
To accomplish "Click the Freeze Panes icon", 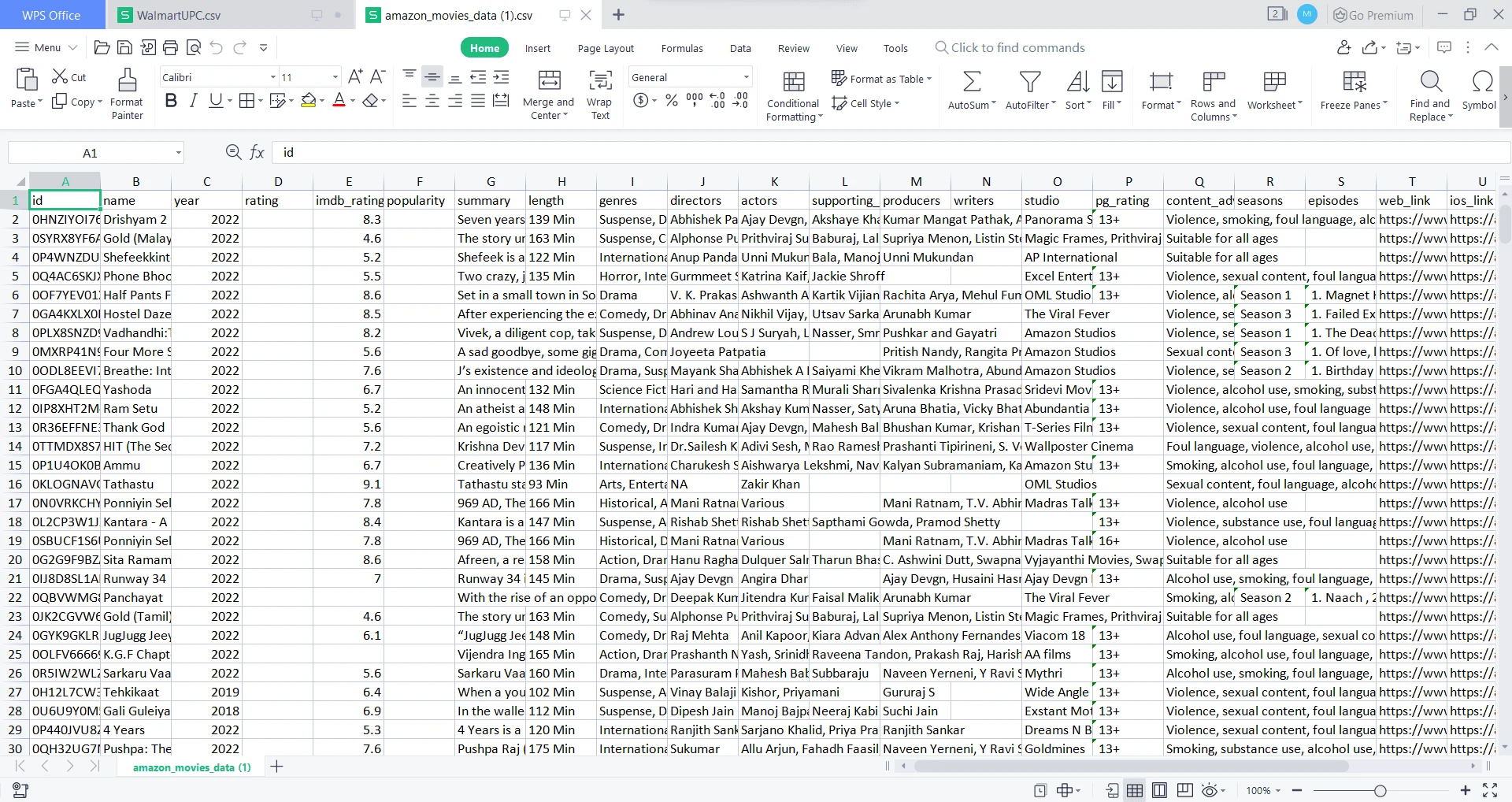I will click(x=1354, y=81).
